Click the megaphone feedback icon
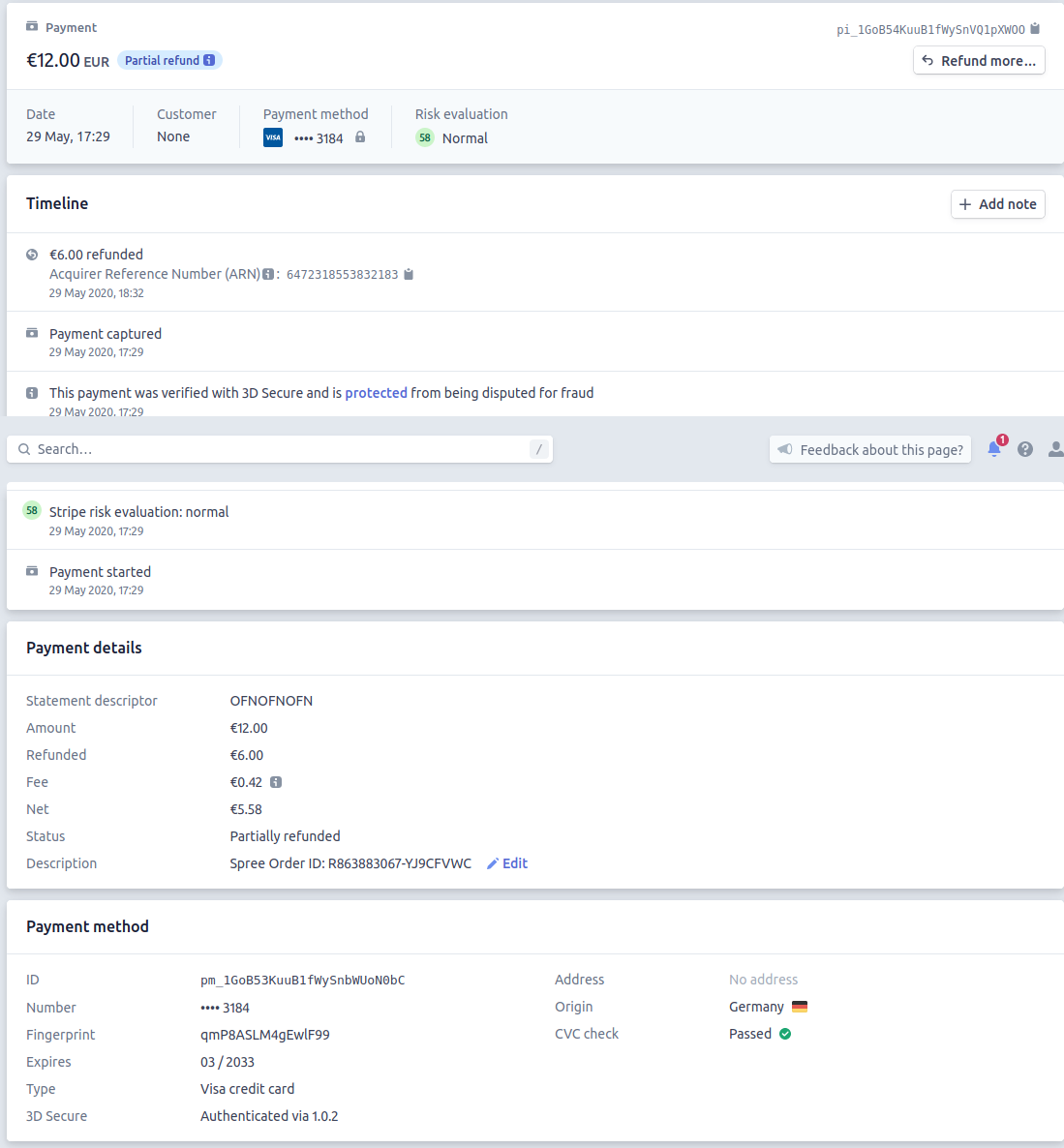This screenshot has width=1064, height=1148. pyautogui.click(x=785, y=449)
